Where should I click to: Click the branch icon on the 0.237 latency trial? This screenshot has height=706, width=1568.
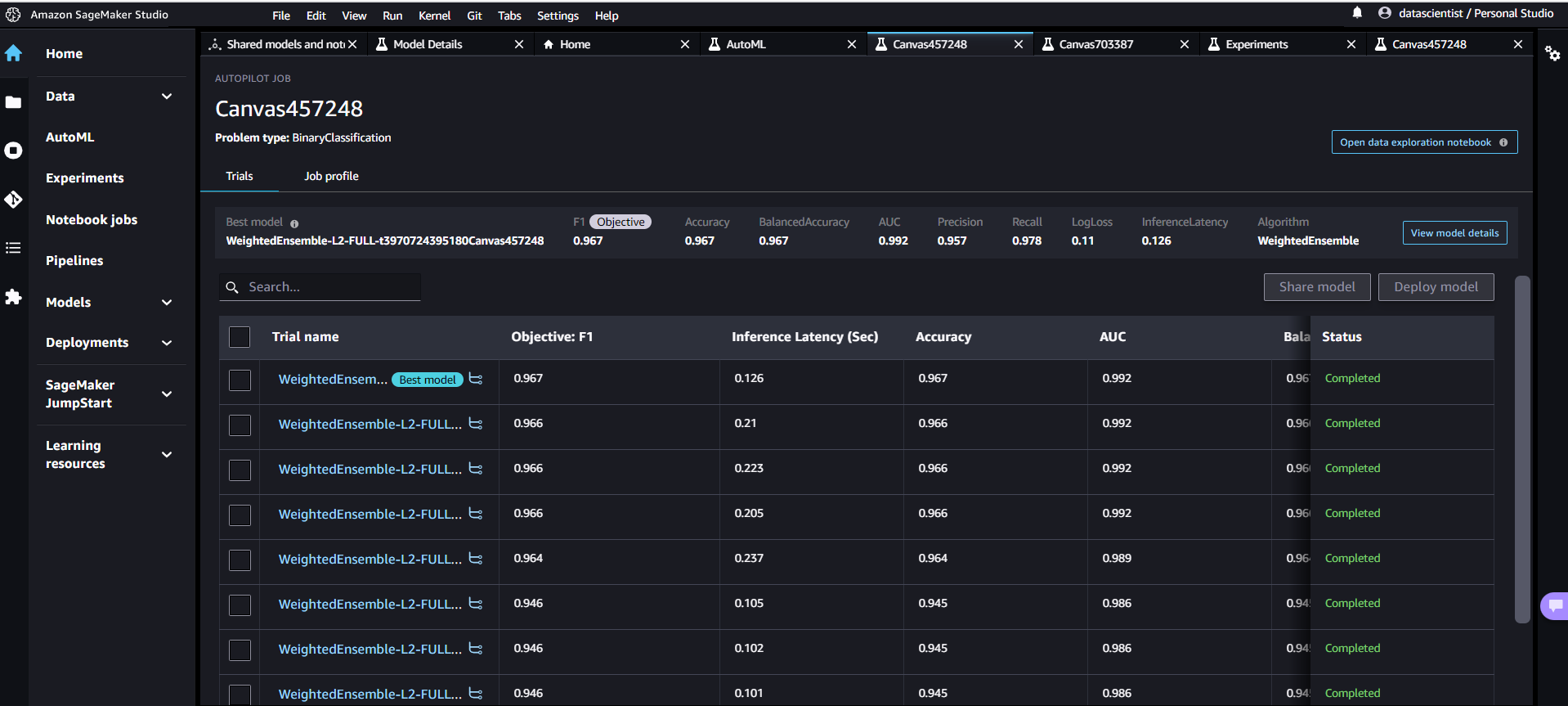pos(476,559)
